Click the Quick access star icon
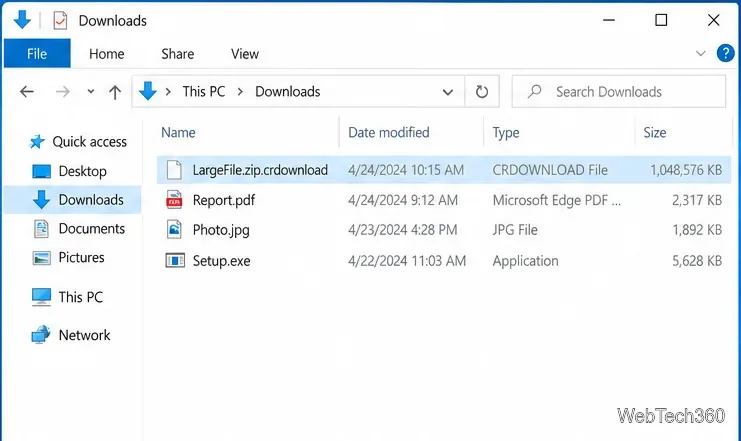The image size is (741, 441). pos(37,141)
